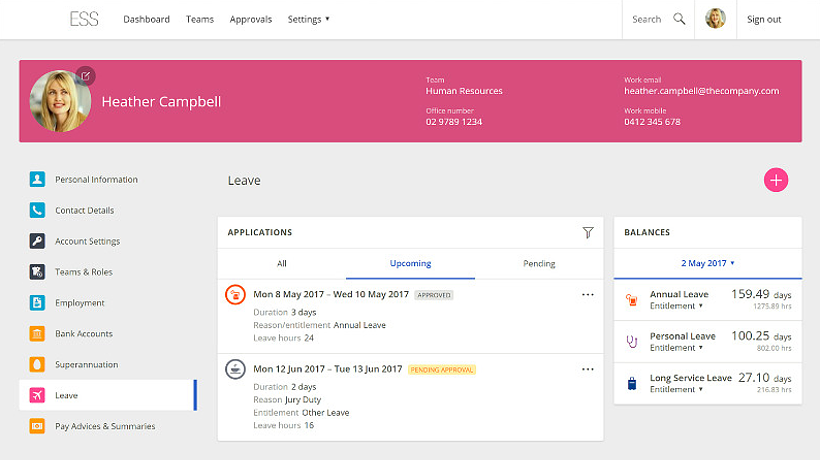Click the Annual Leave balance icon
This screenshot has height=460, width=820.
(x=632, y=300)
